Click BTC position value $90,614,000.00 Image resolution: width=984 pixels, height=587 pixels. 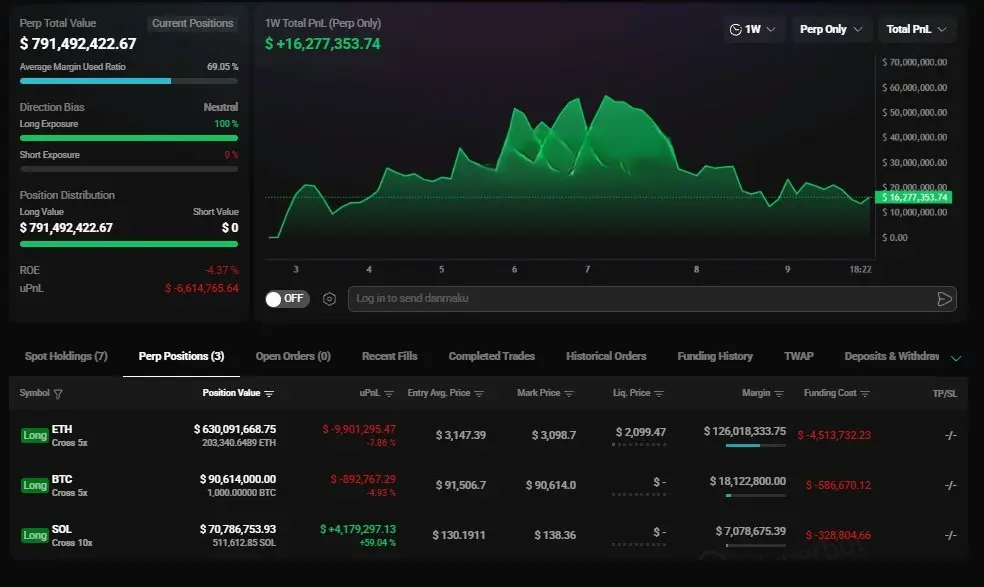pyautogui.click(x=238, y=480)
